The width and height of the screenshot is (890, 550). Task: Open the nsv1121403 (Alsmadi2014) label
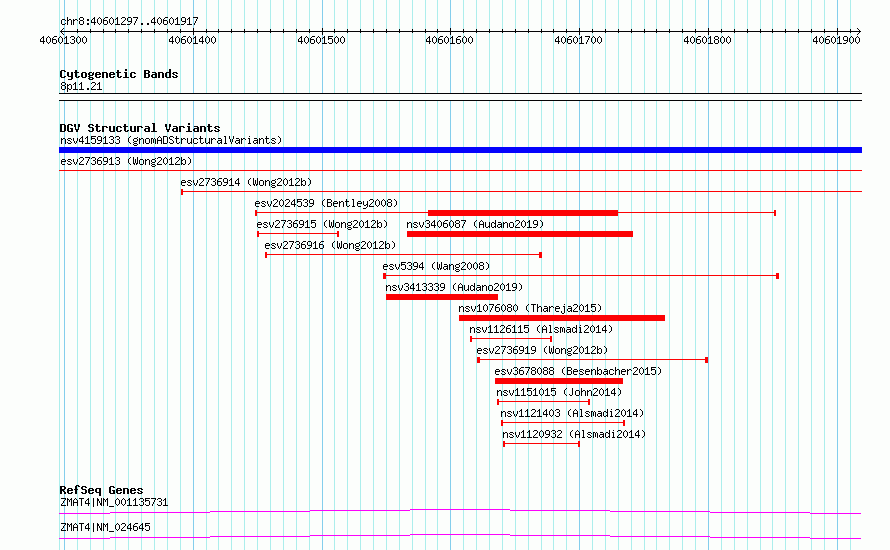click(572, 413)
